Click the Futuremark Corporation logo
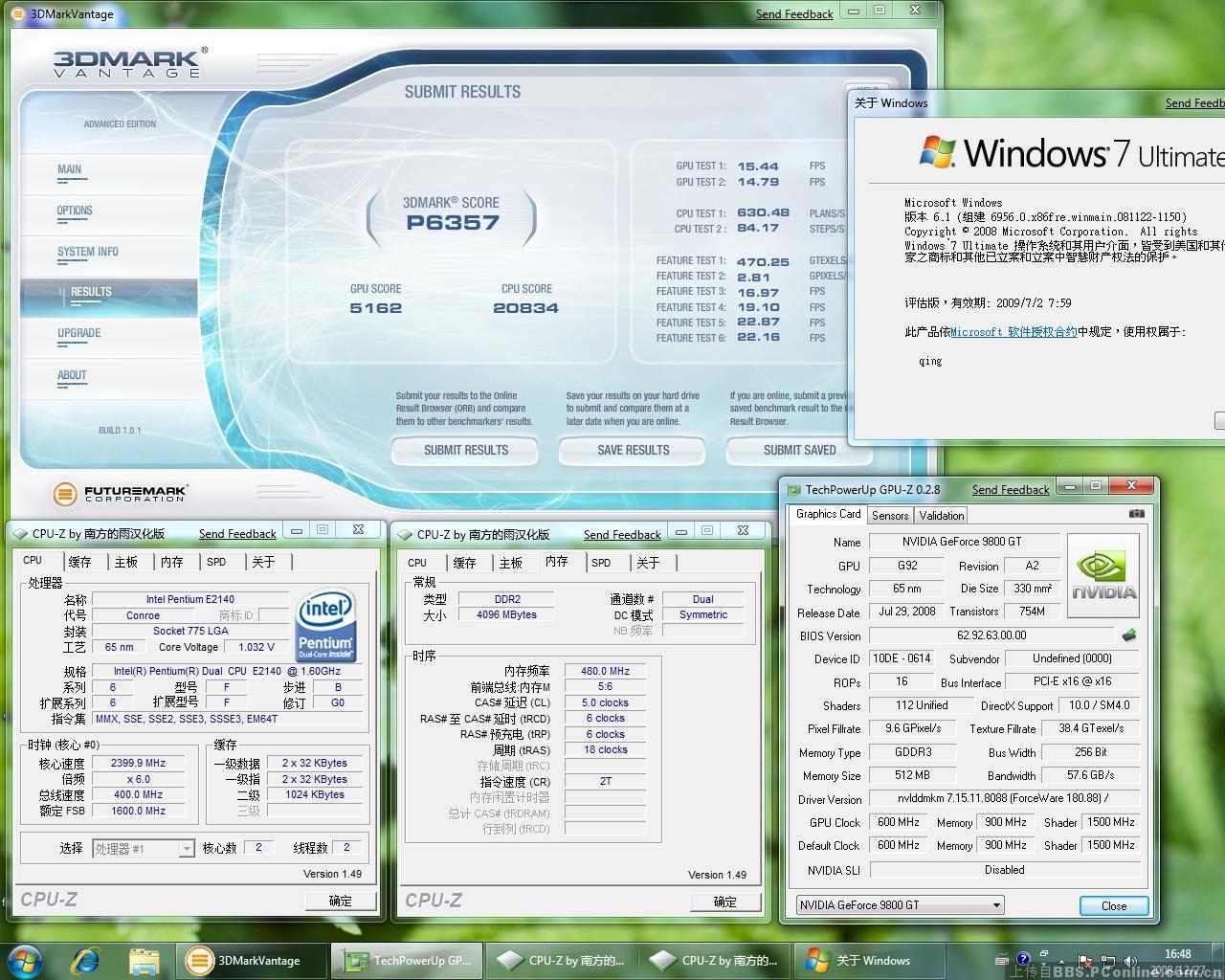The height and width of the screenshot is (980, 1225). click(120, 494)
